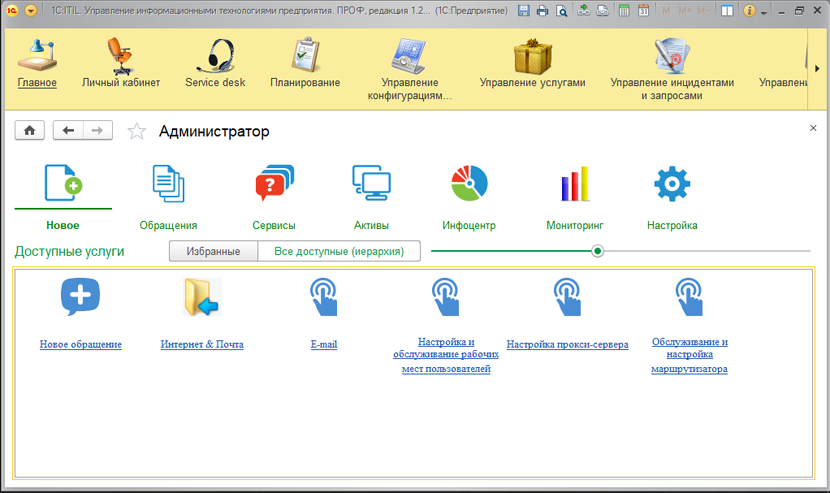Open the calculator icon in title bar
The image size is (830, 493).
click(x=625, y=11)
